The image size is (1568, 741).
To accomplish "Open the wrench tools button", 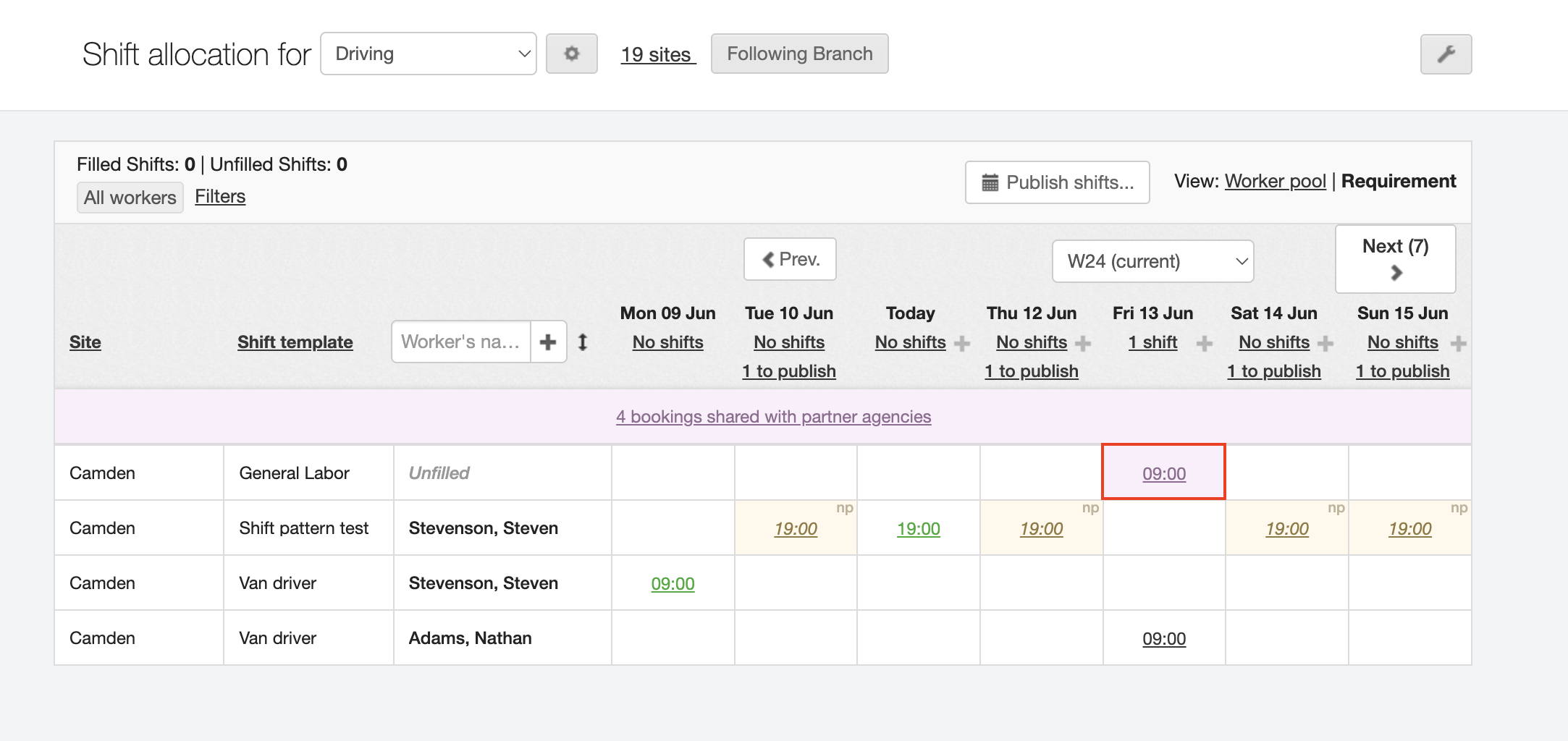I will point(1446,54).
